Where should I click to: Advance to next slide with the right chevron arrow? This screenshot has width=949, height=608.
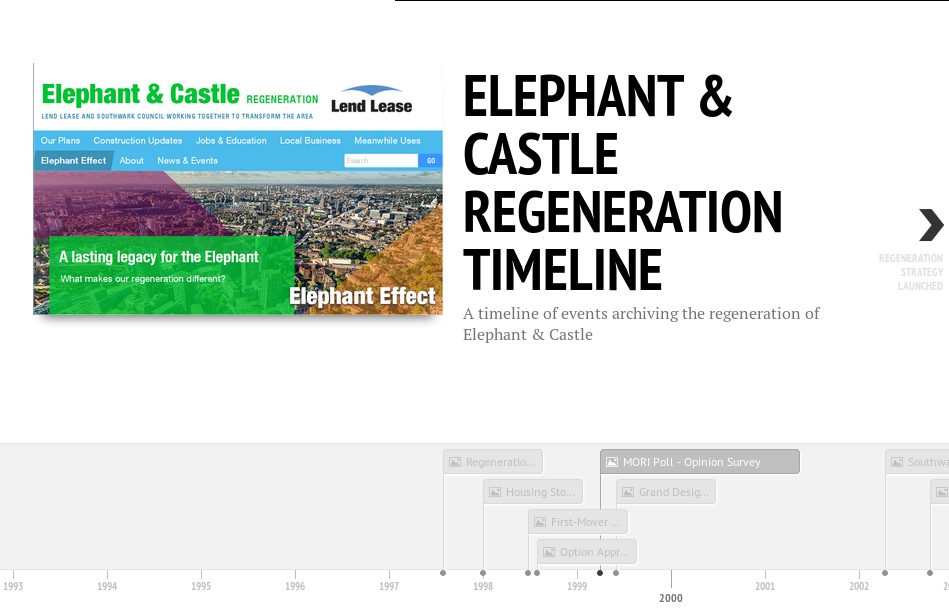pyautogui.click(x=931, y=225)
